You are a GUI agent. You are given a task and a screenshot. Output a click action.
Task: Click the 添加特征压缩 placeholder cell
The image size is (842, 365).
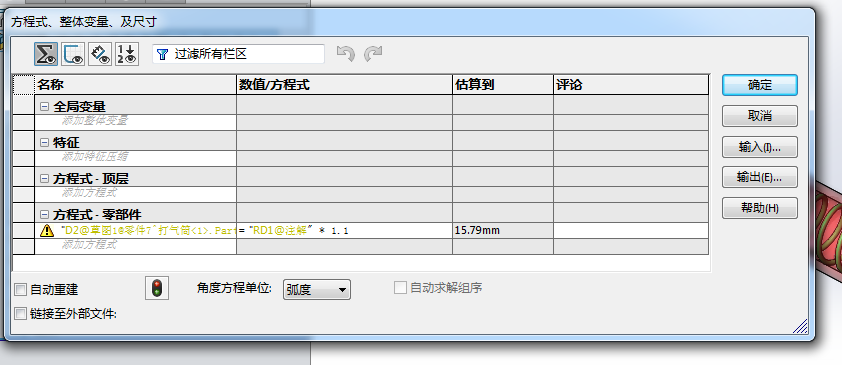(135, 158)
